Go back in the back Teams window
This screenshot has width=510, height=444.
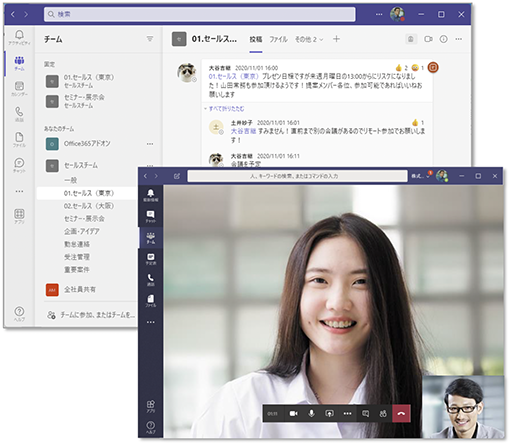click(13, 14)
